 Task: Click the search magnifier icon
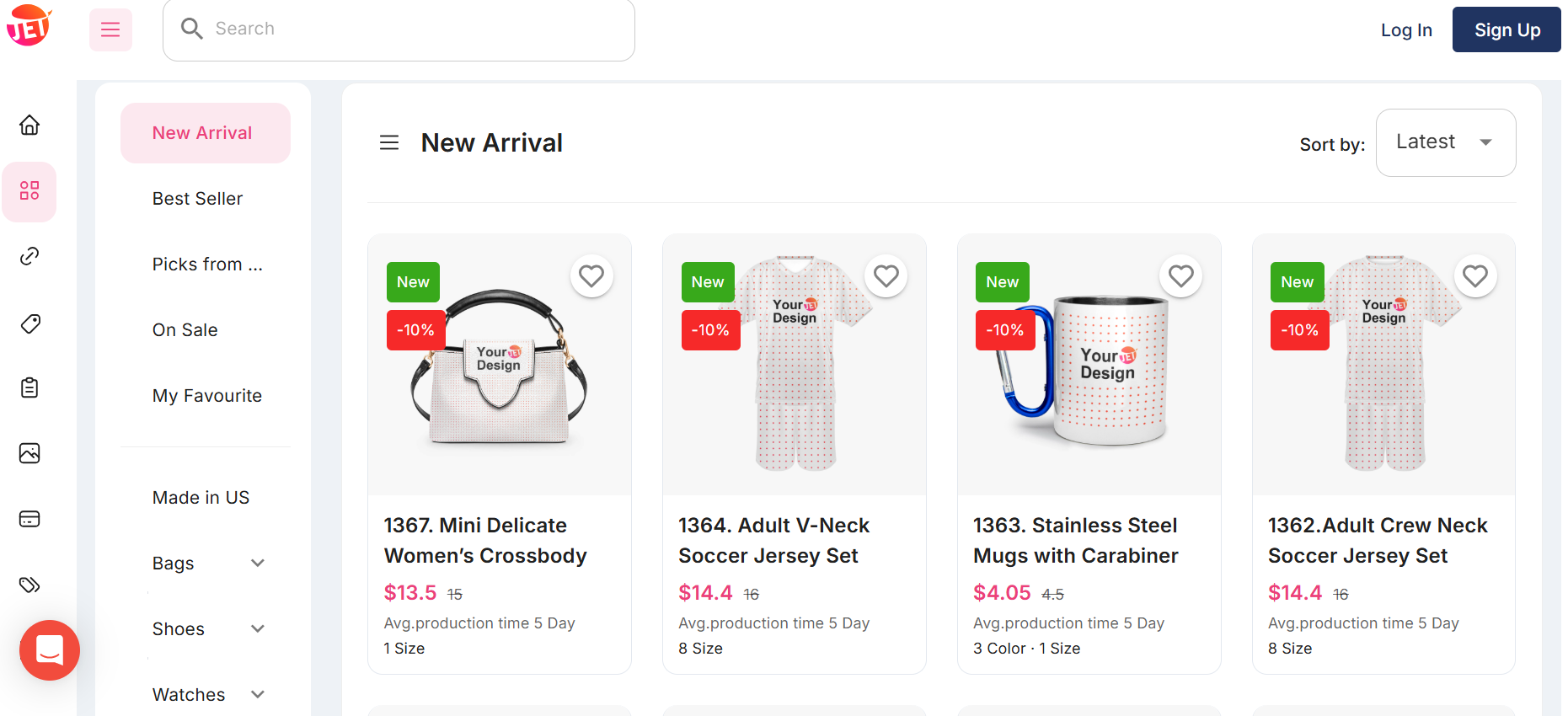tap(191, 28)
